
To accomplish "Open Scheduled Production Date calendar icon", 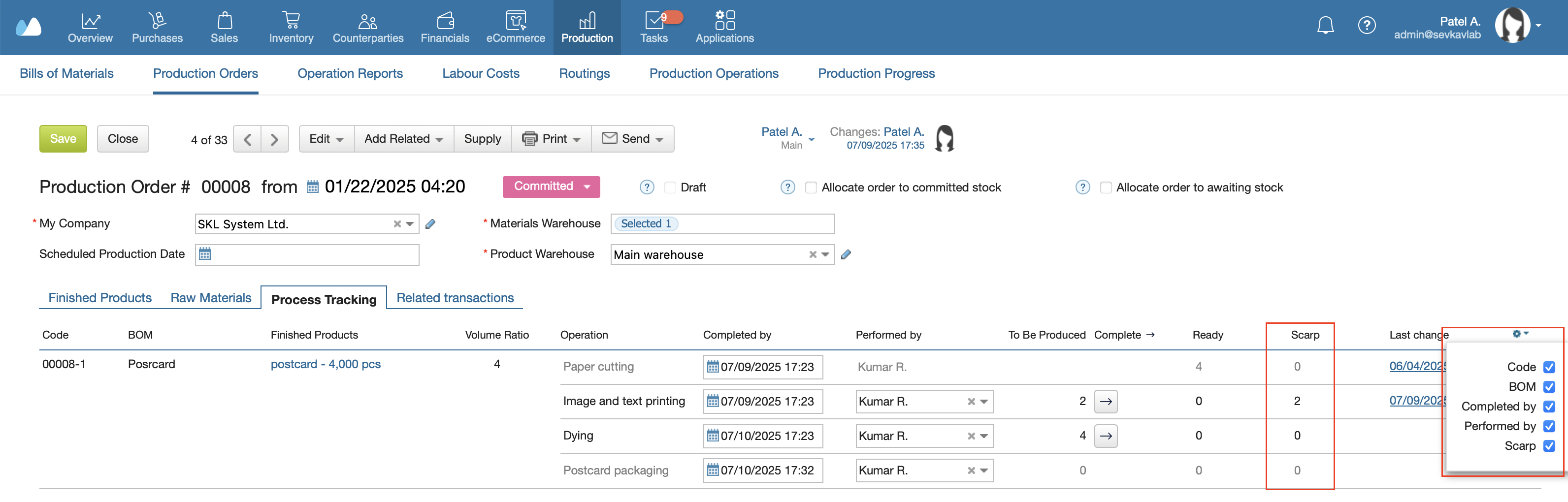I will pos(205,254).
